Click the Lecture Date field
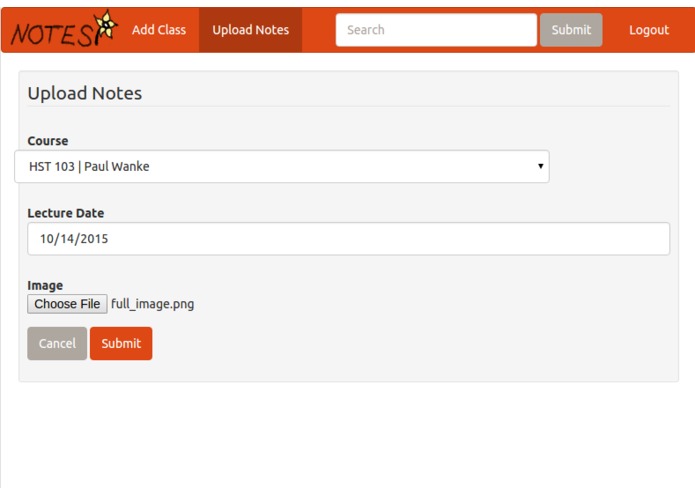The image size is (695, 494). pyautogui.click(x=348, y=238)
